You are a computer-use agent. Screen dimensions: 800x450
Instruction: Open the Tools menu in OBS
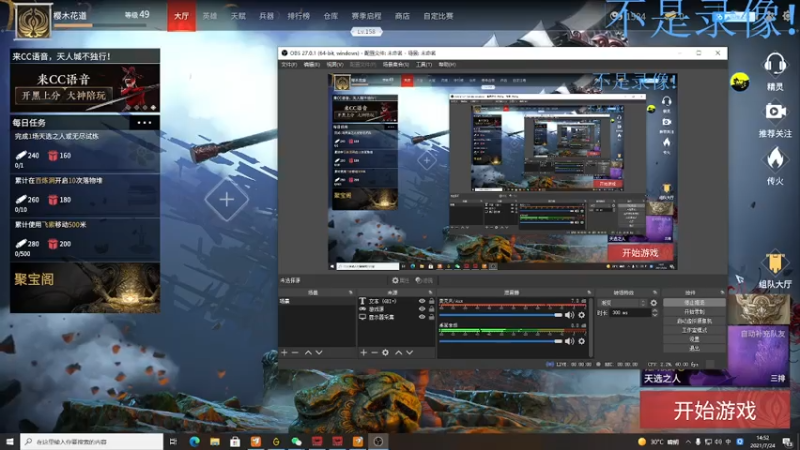[x=423, y=65]
